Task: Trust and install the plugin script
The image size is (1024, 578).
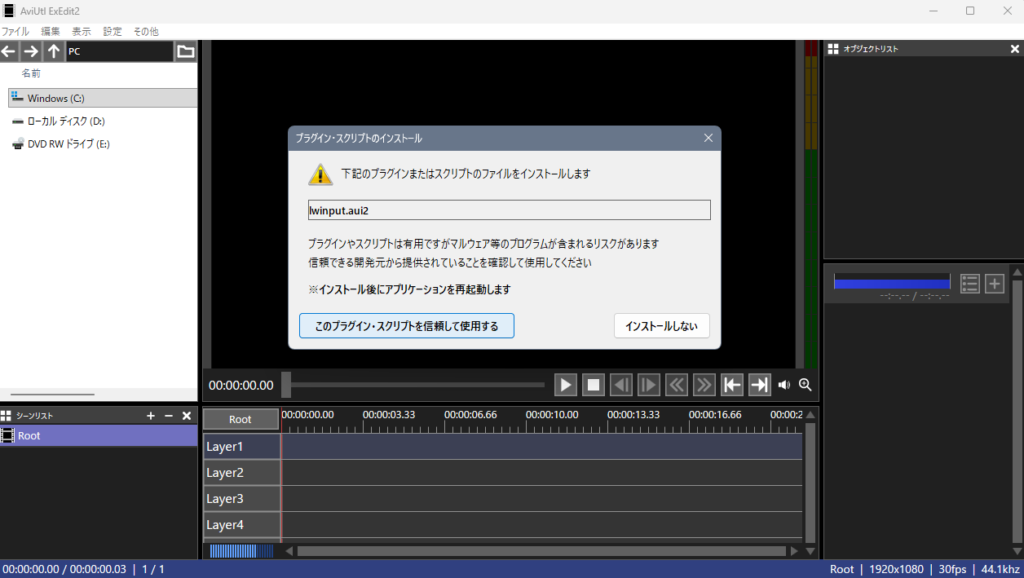Action: [x=406, y=326]
